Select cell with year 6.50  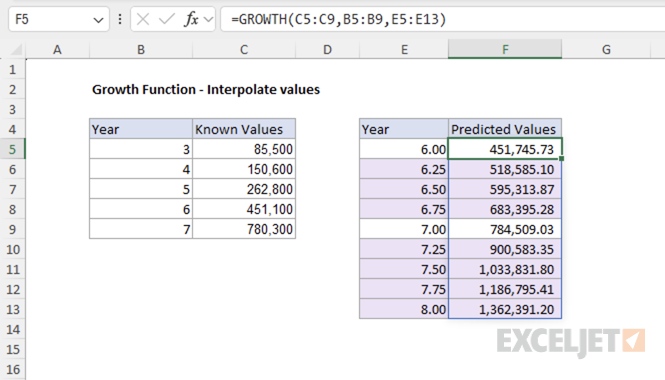404,189
